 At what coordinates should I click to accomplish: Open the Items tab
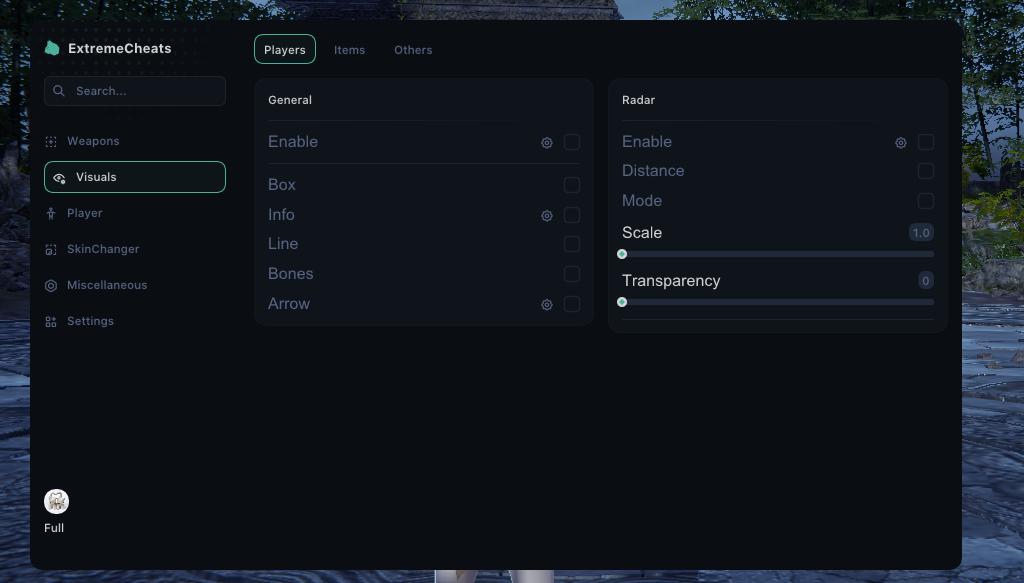coord(349,50)
